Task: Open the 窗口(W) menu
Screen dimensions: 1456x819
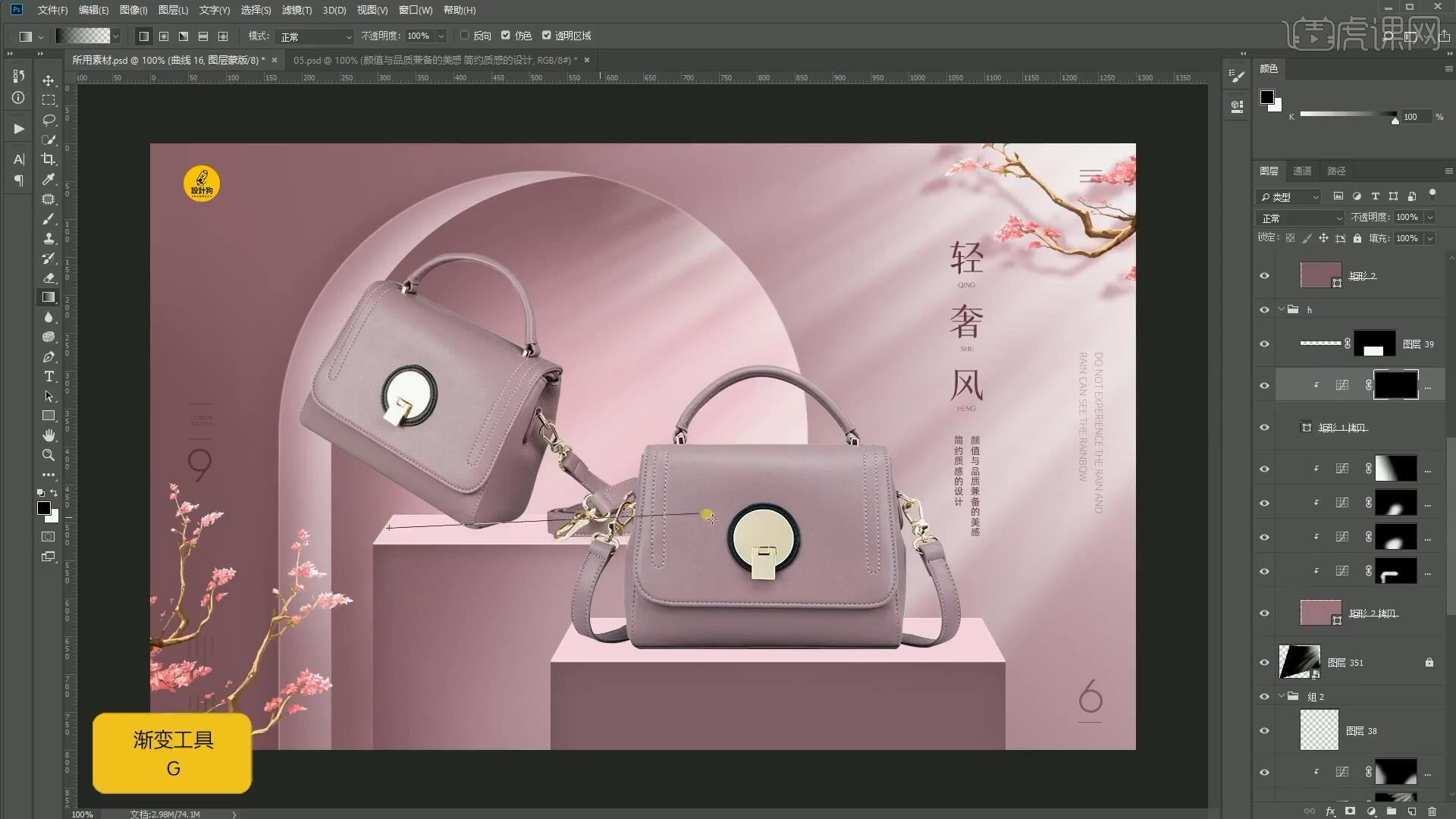Action: [416, 10]
